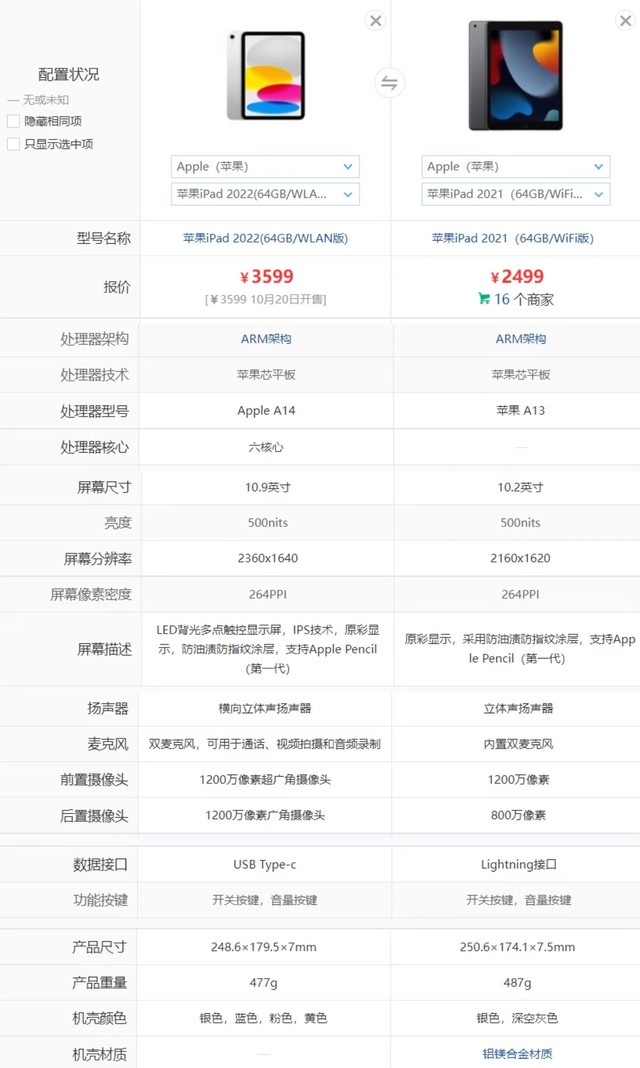
Task: Click ARM架构 link in the iPad 2022 column
Action: point(266,339)
